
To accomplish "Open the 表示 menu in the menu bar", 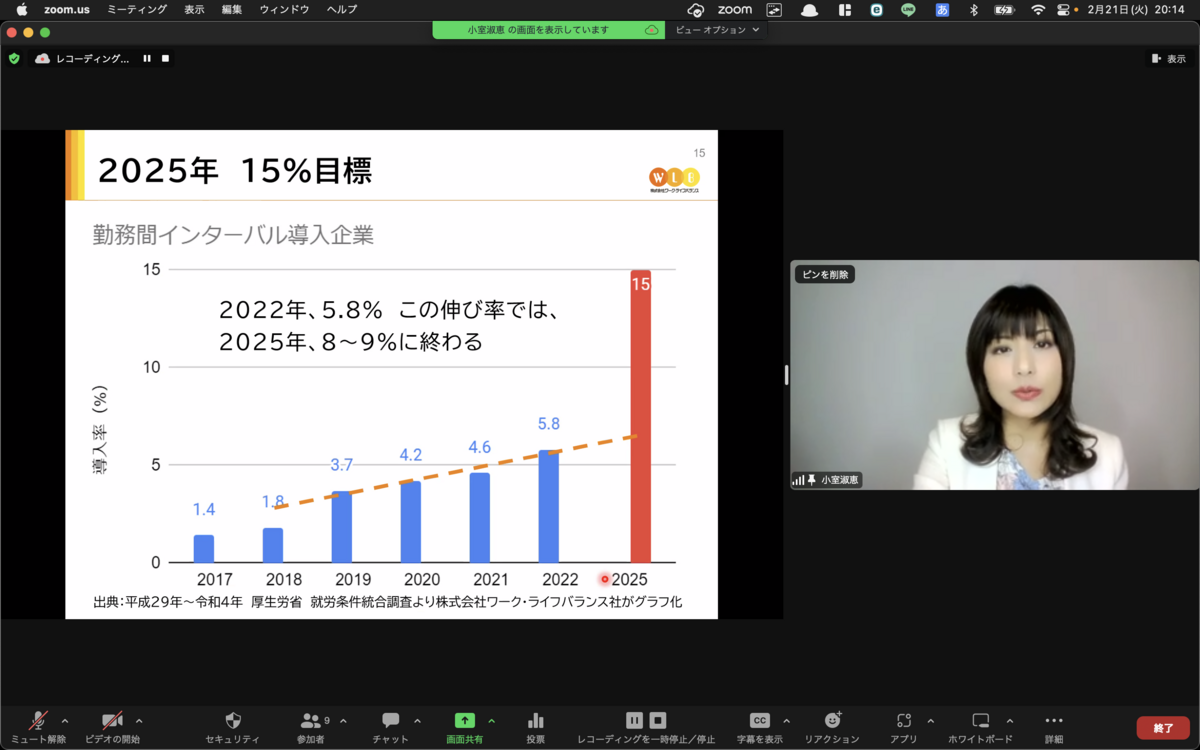I will click(195, 9).
